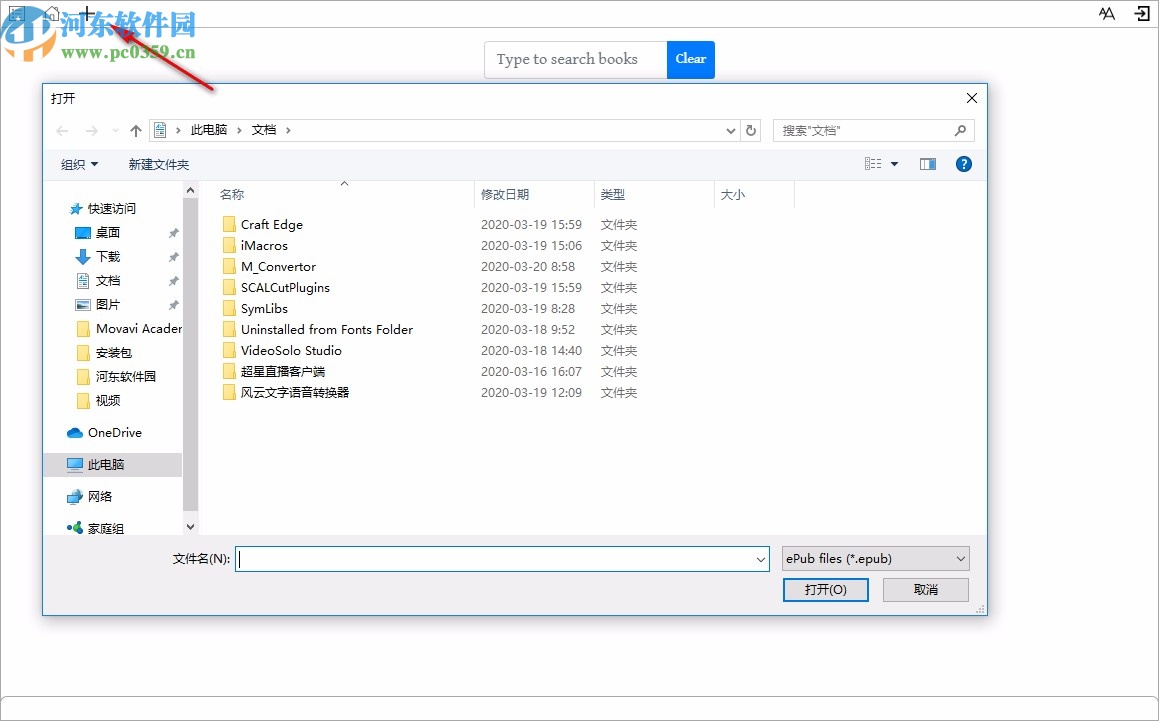Open the font settings with the AA icon
The image size is (1159, 721).
click(x=1106, y=14)
